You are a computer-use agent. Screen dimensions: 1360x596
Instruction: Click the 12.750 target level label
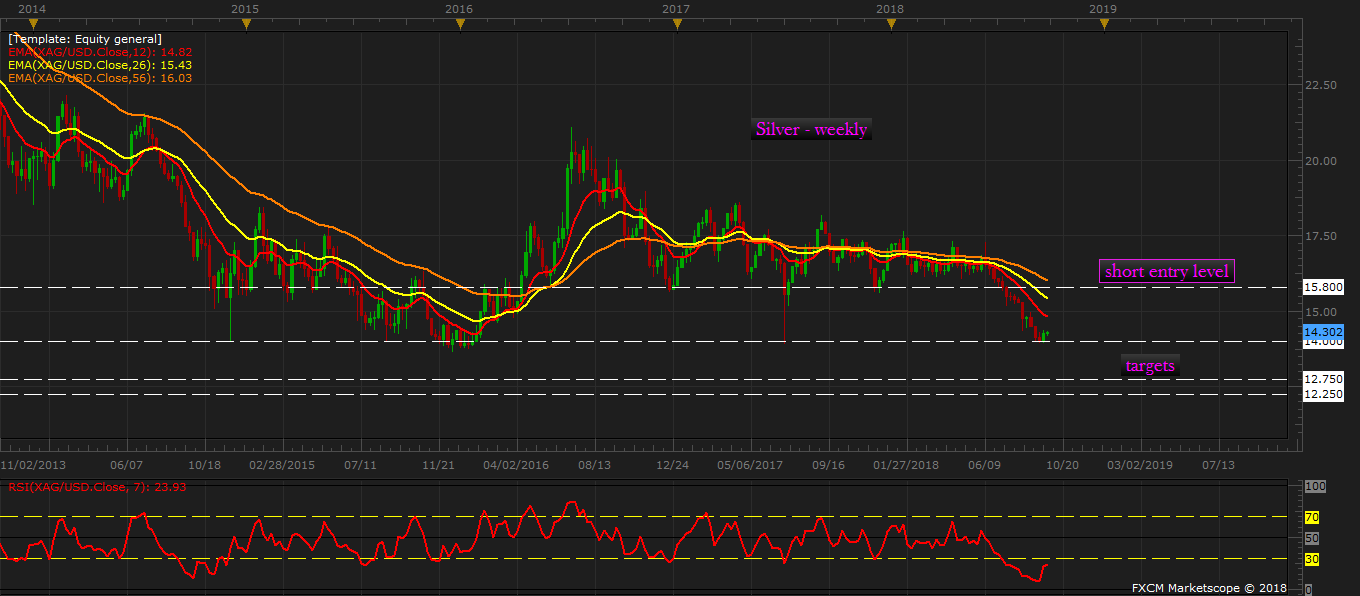click(1322, 379)
